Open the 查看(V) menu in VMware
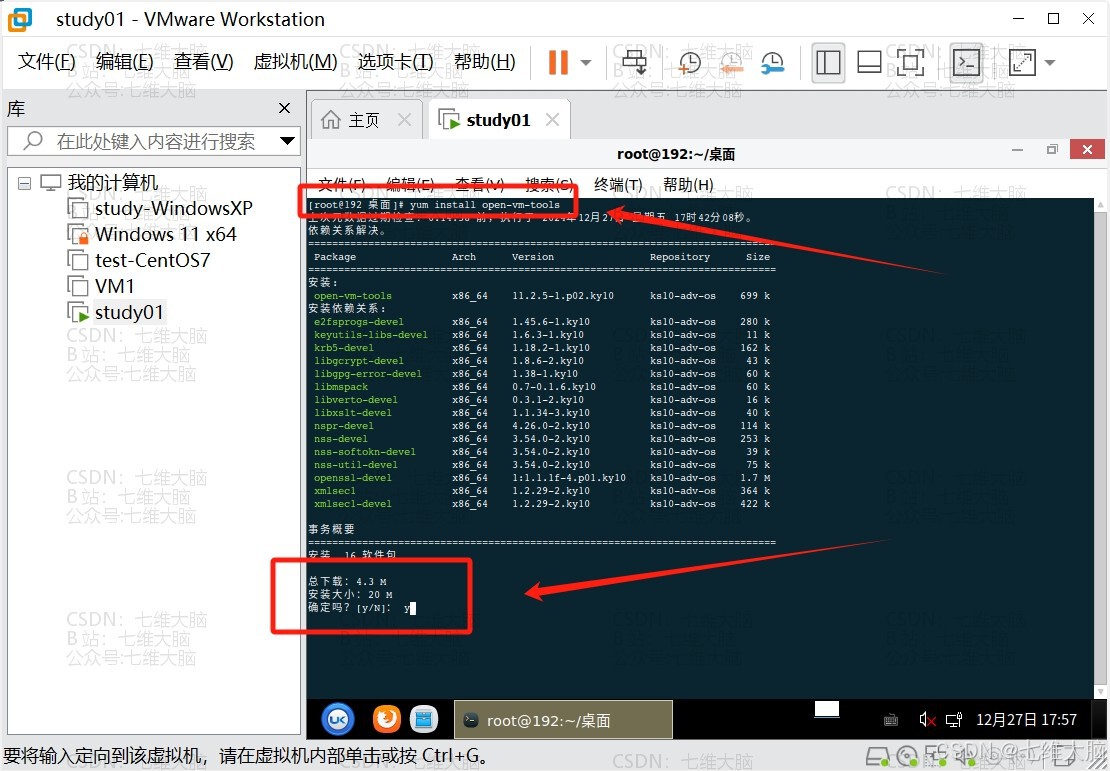1110x771 pixels. coord(204,62)
